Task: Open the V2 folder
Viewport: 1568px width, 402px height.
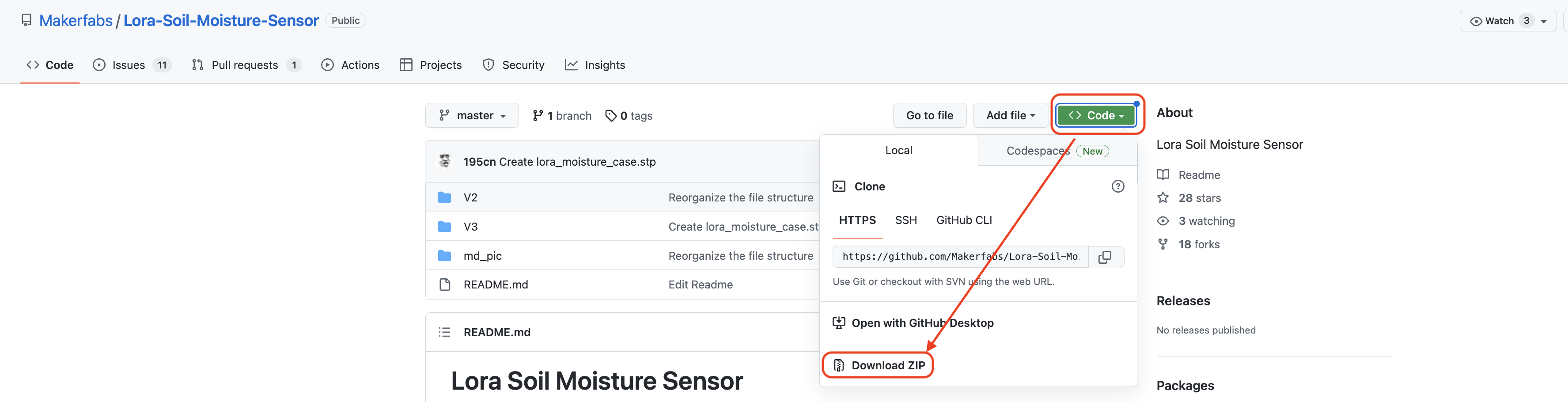Action: coord(470,197)
